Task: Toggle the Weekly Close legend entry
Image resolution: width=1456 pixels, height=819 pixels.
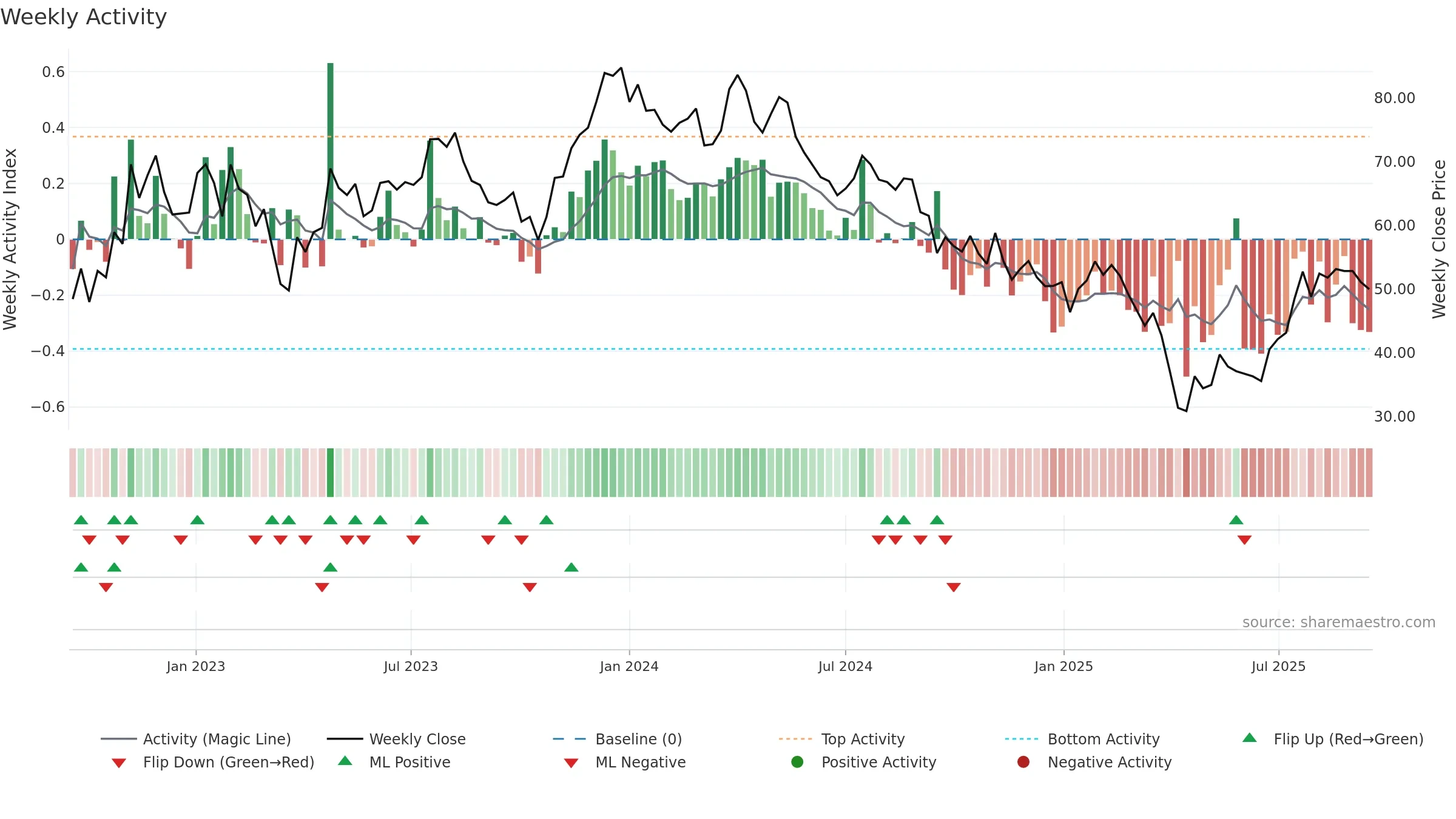Action: (396, 739)
